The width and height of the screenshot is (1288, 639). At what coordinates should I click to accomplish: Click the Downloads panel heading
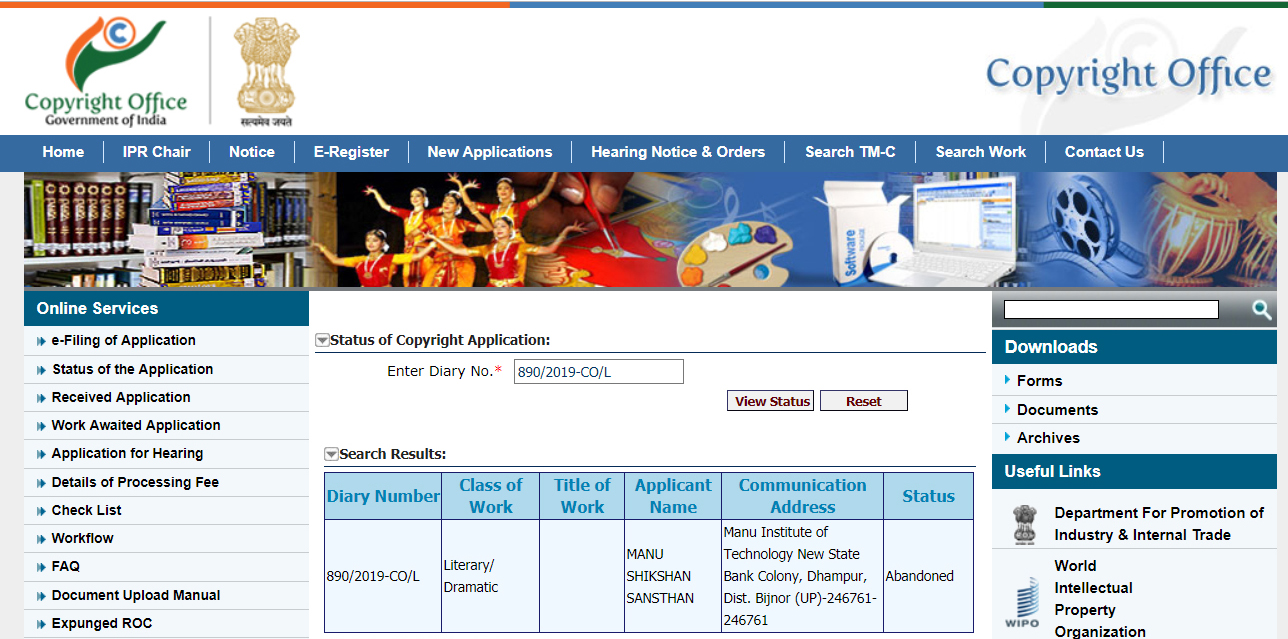[1134, 347]
